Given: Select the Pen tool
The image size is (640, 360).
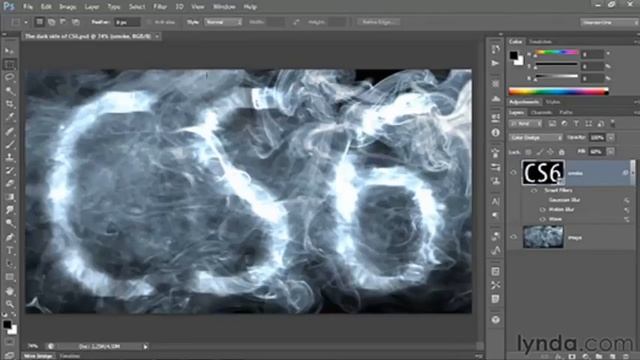Looking at the screenshot, I should pyautogui.click(x=10, y=237).
